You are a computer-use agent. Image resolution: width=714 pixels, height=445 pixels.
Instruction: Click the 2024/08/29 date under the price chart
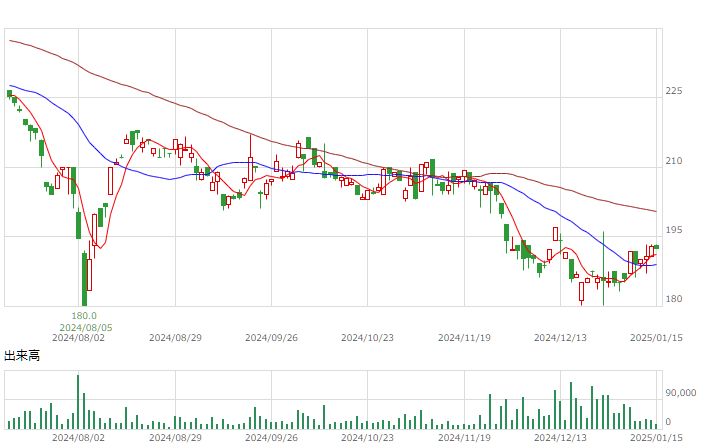(x=175, y=338)
